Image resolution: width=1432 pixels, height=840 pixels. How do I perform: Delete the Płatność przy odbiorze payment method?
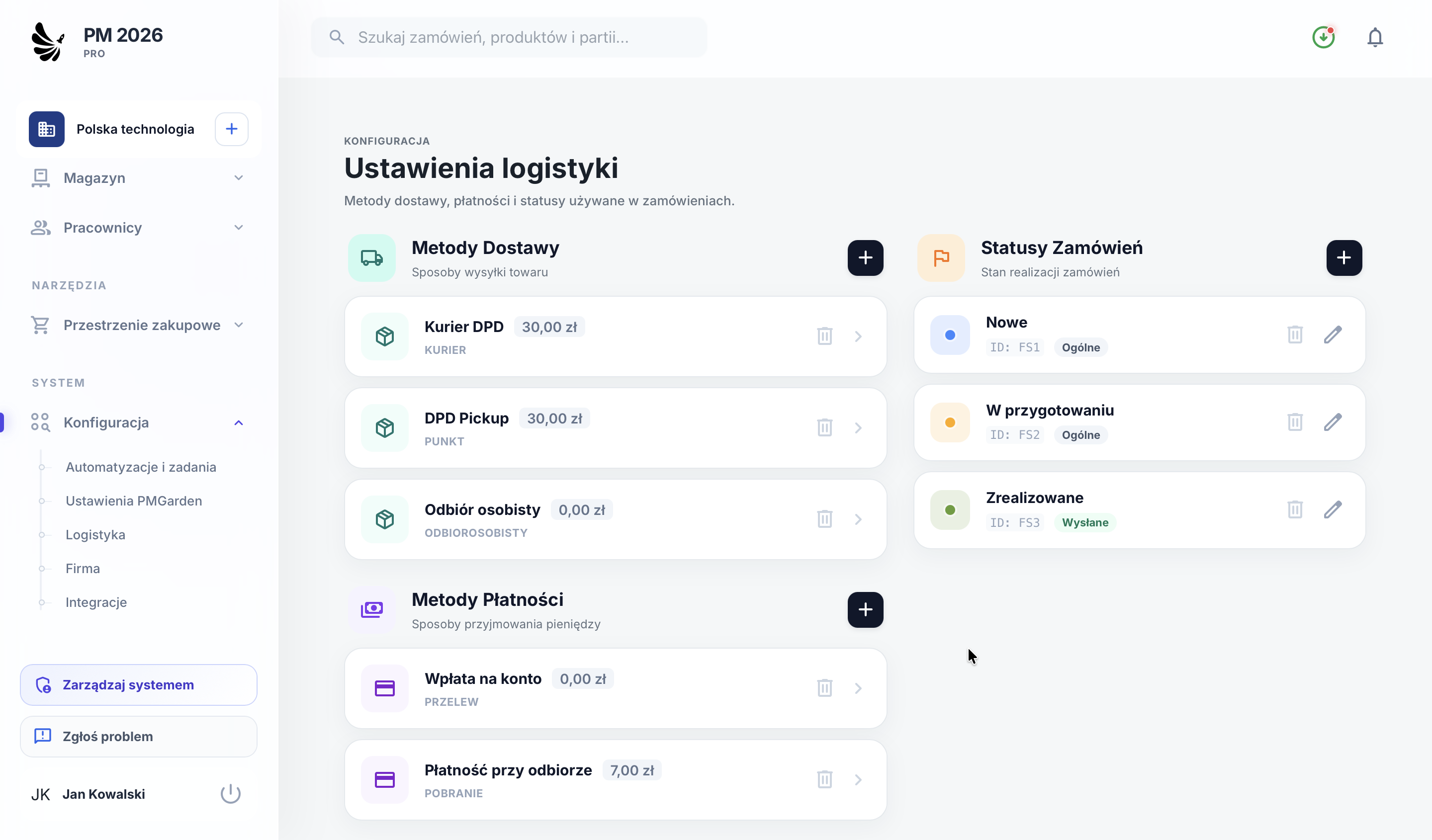click(824, 780)
